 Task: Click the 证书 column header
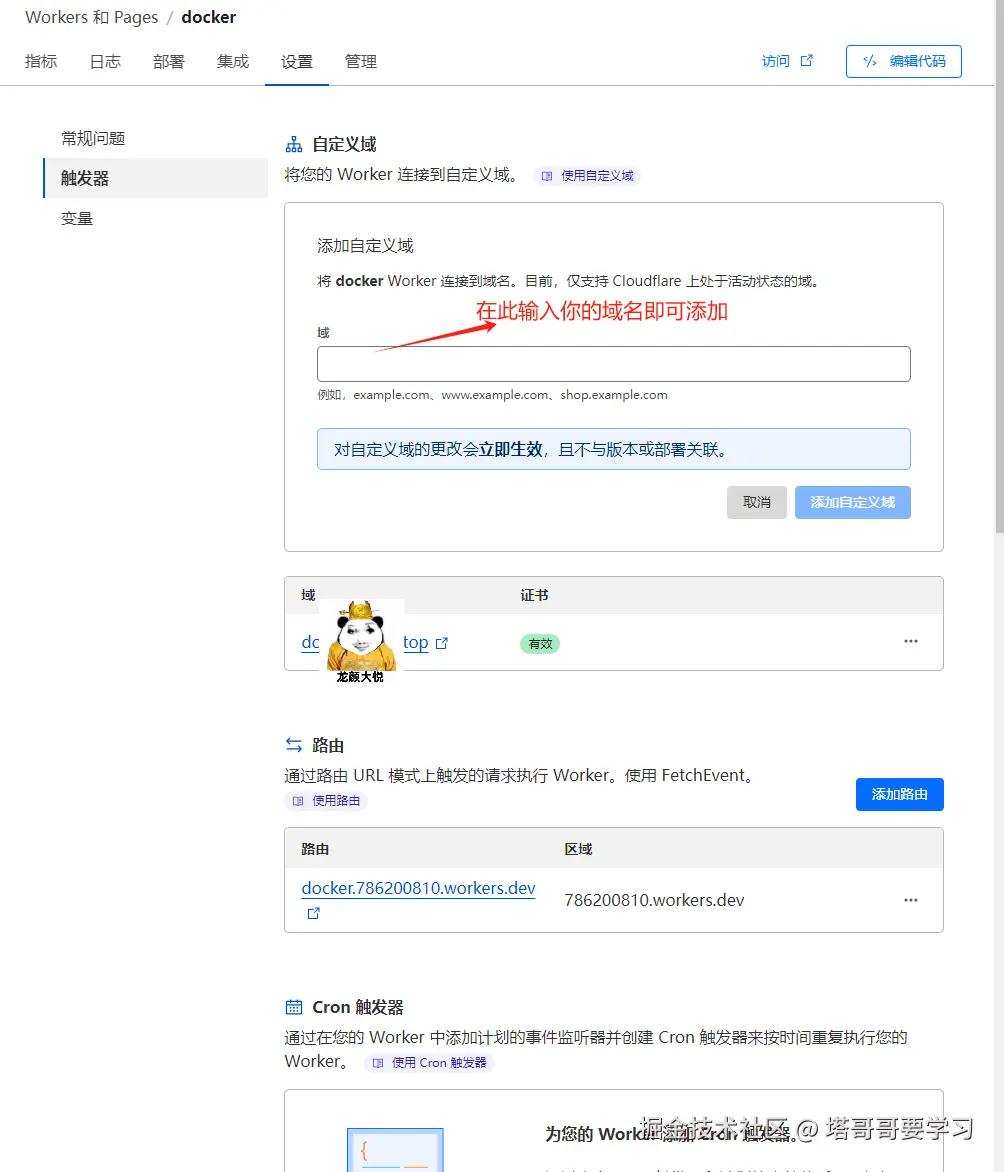(x=535, y=595)
